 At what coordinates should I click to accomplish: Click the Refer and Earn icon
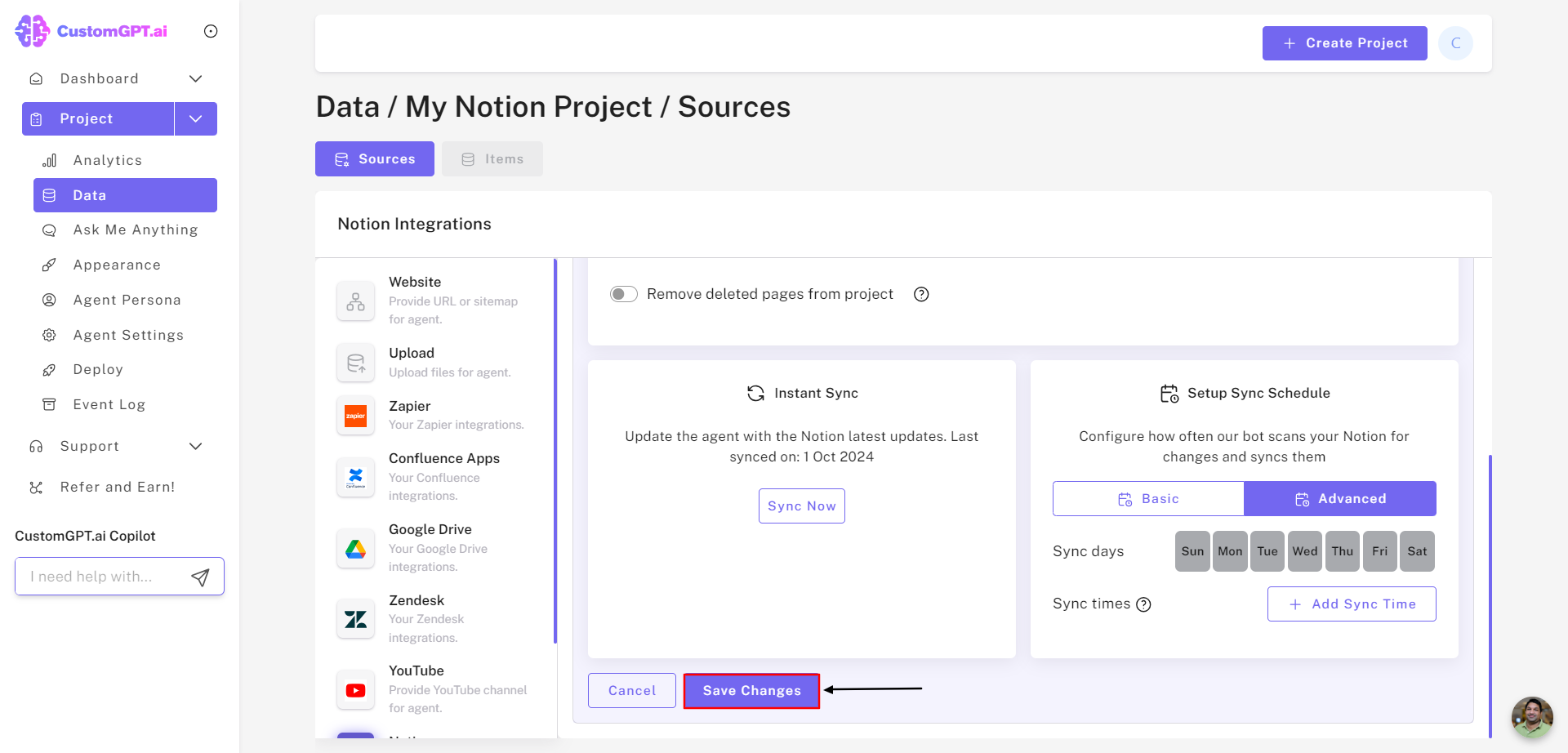pos(36,488)
